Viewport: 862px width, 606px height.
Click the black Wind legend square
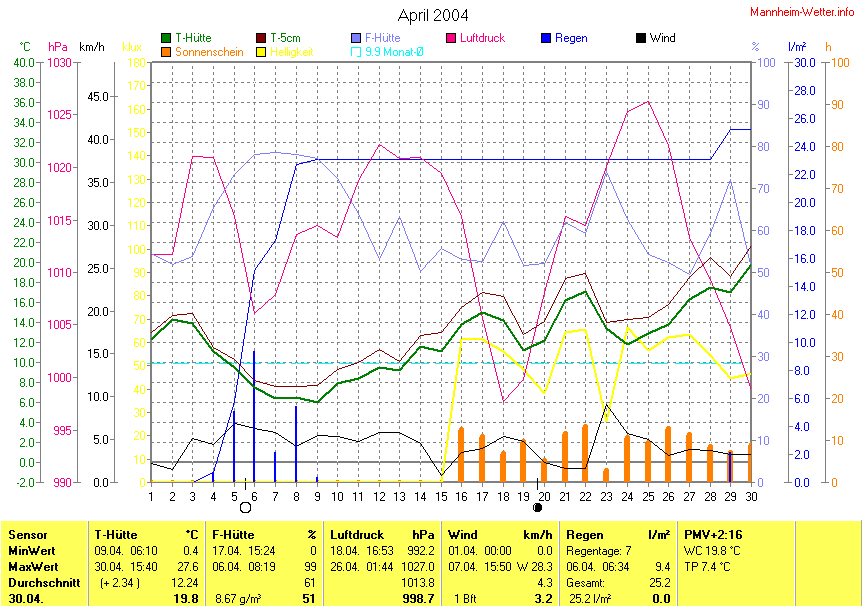[641, 39]
